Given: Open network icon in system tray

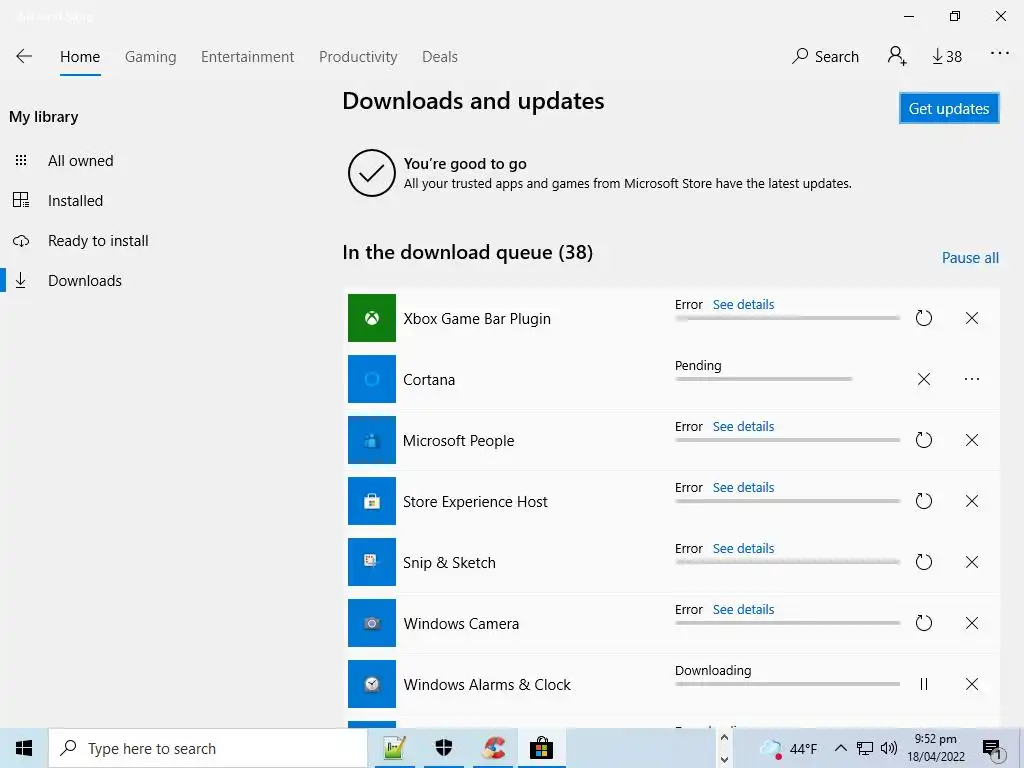Looking at the screenshot, I should coord(865,748).
